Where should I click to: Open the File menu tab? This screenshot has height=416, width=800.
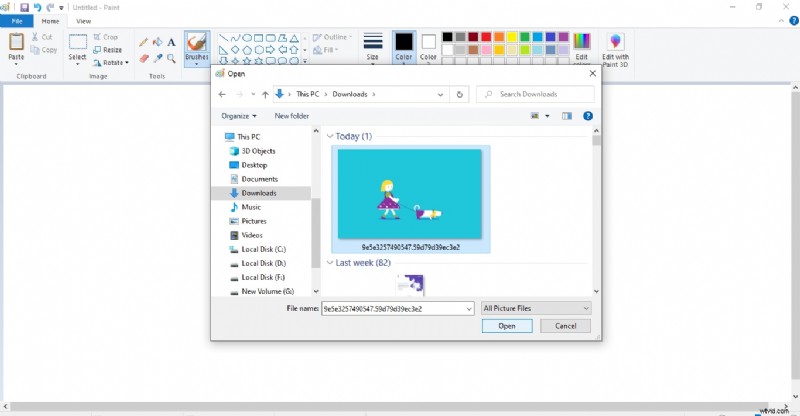(17, 21)
